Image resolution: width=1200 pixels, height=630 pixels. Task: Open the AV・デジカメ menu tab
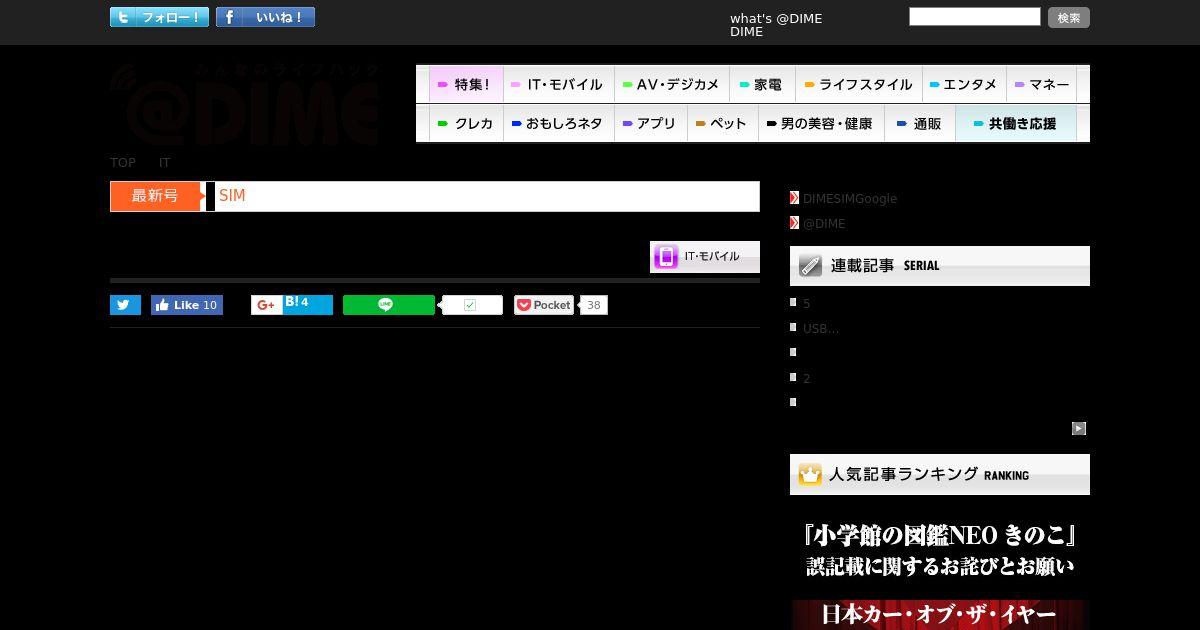(671, 85)
